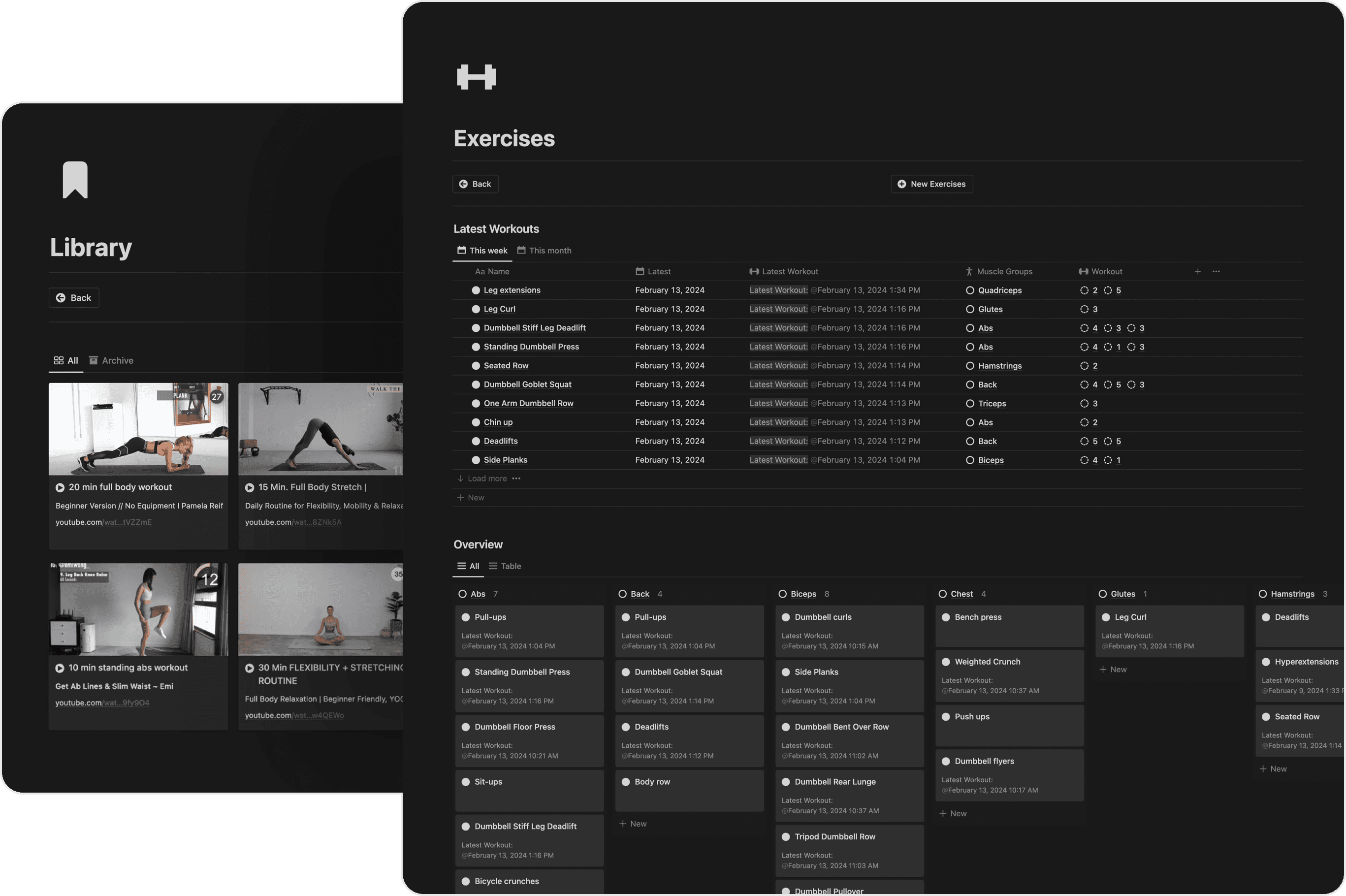The width and height of the screenshot is (1346, 896).
Task: Switch Overview to Table view
Action: point(505,566)
